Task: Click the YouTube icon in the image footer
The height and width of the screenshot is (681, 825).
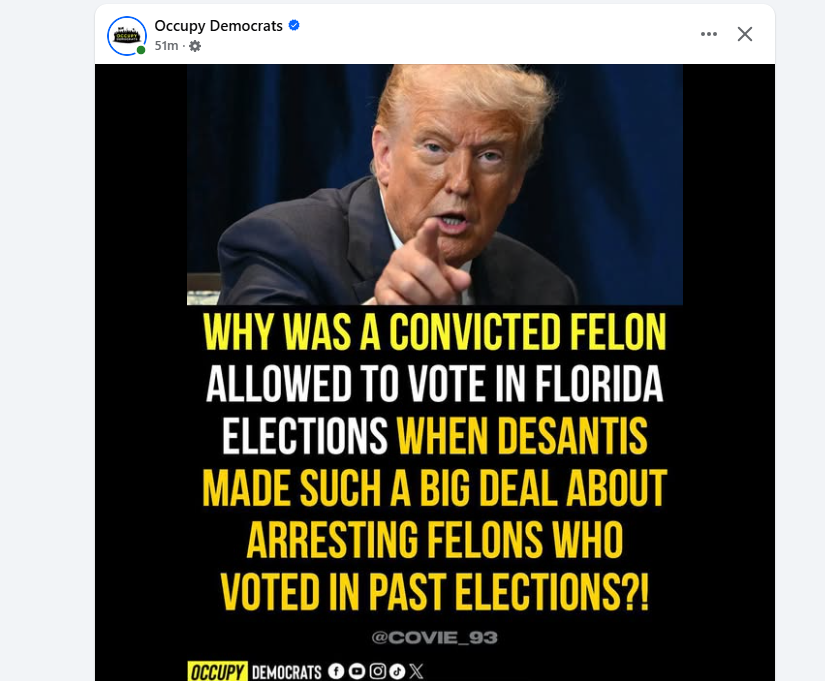Action: (x=357, y=672)
